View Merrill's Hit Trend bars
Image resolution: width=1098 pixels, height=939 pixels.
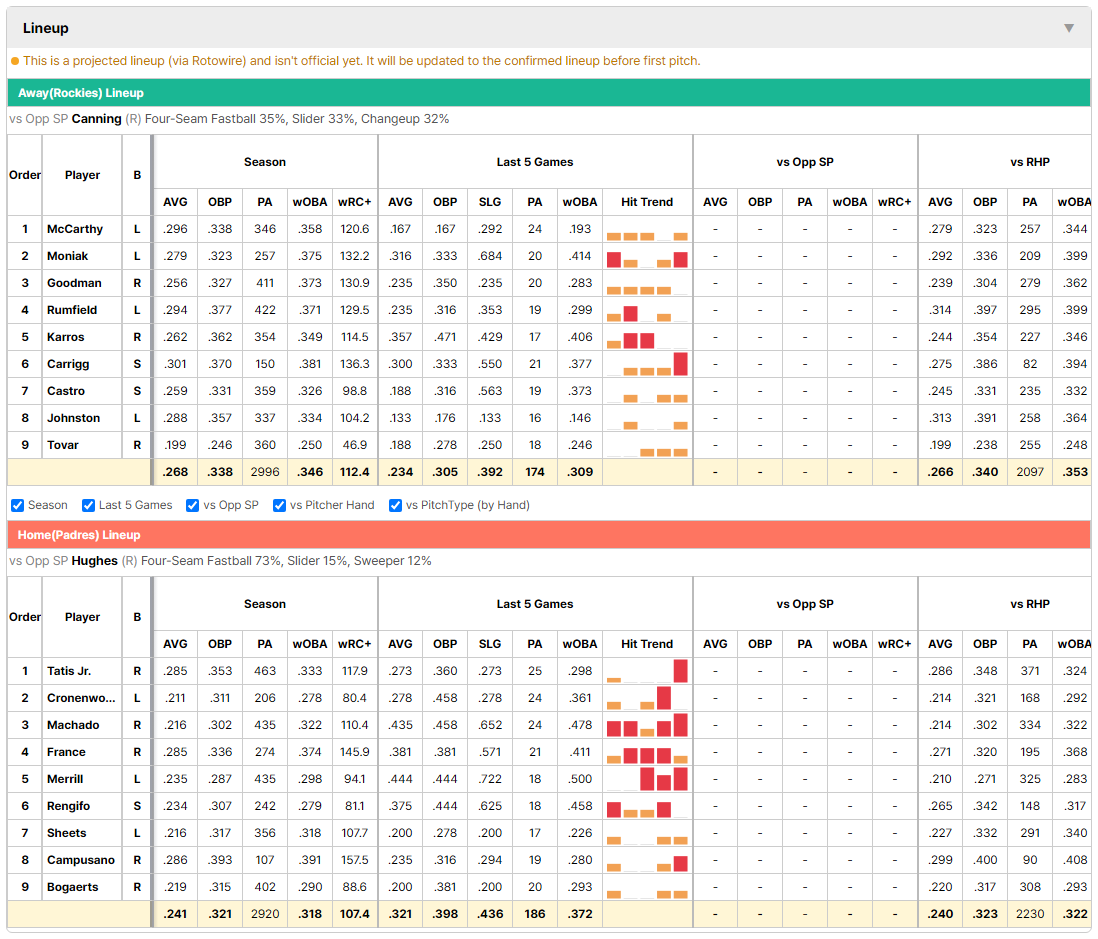tap(647, 779)
